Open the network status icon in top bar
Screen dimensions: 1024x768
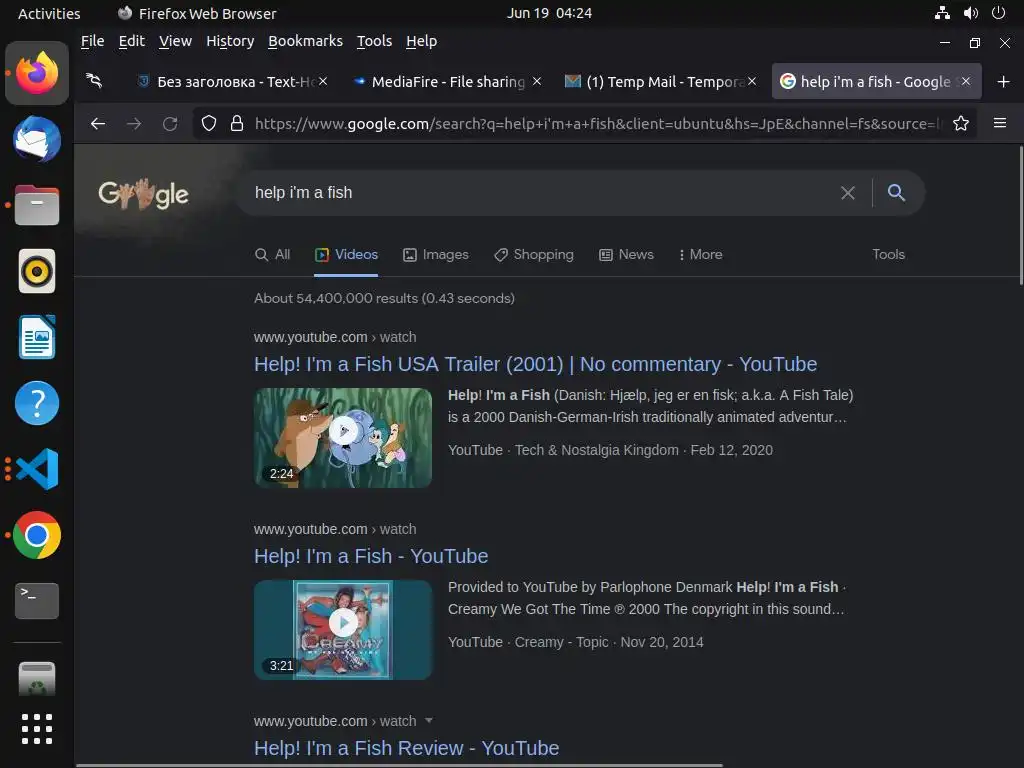[942, 13]
